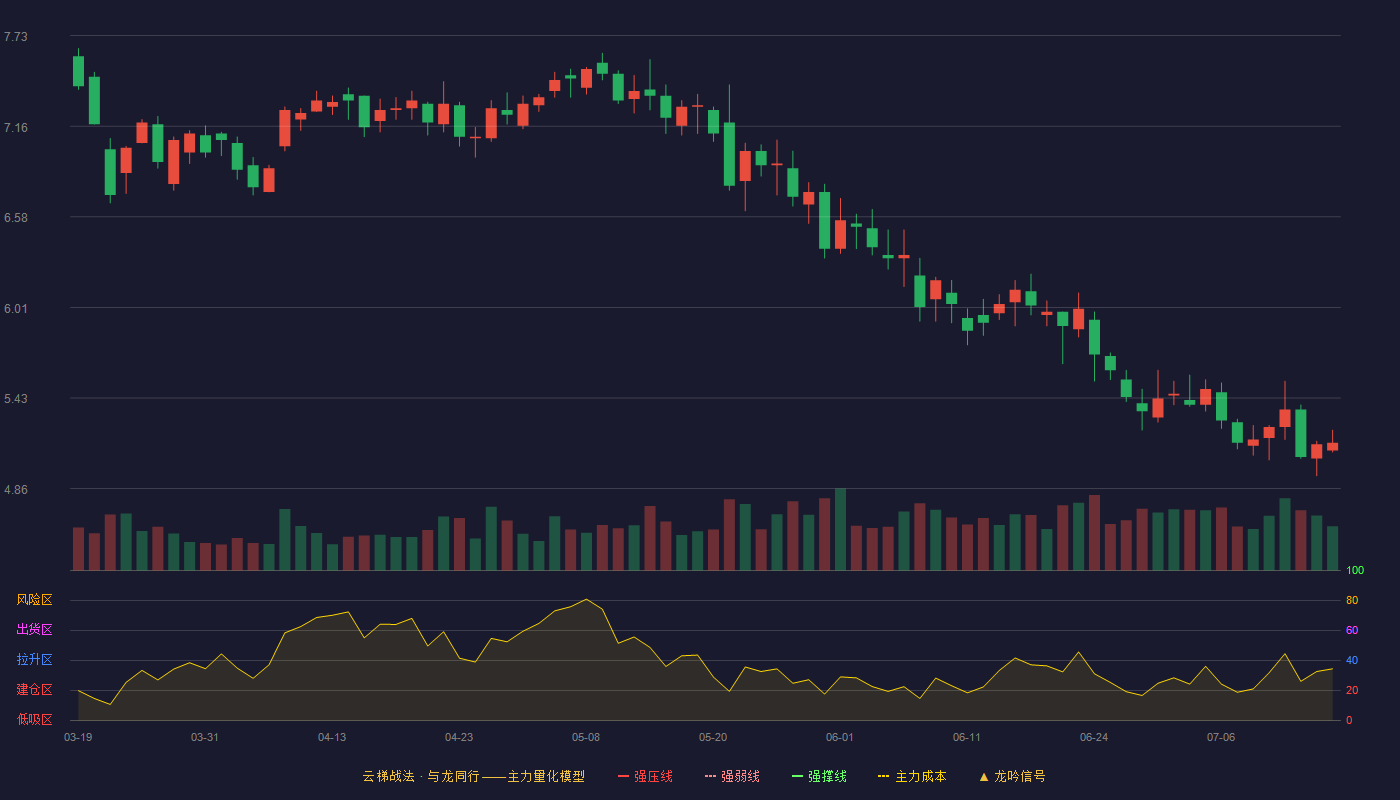Click the 4.86 price axis label
This screenshot has width=1400, height=800.
click(x=16, y=490)
